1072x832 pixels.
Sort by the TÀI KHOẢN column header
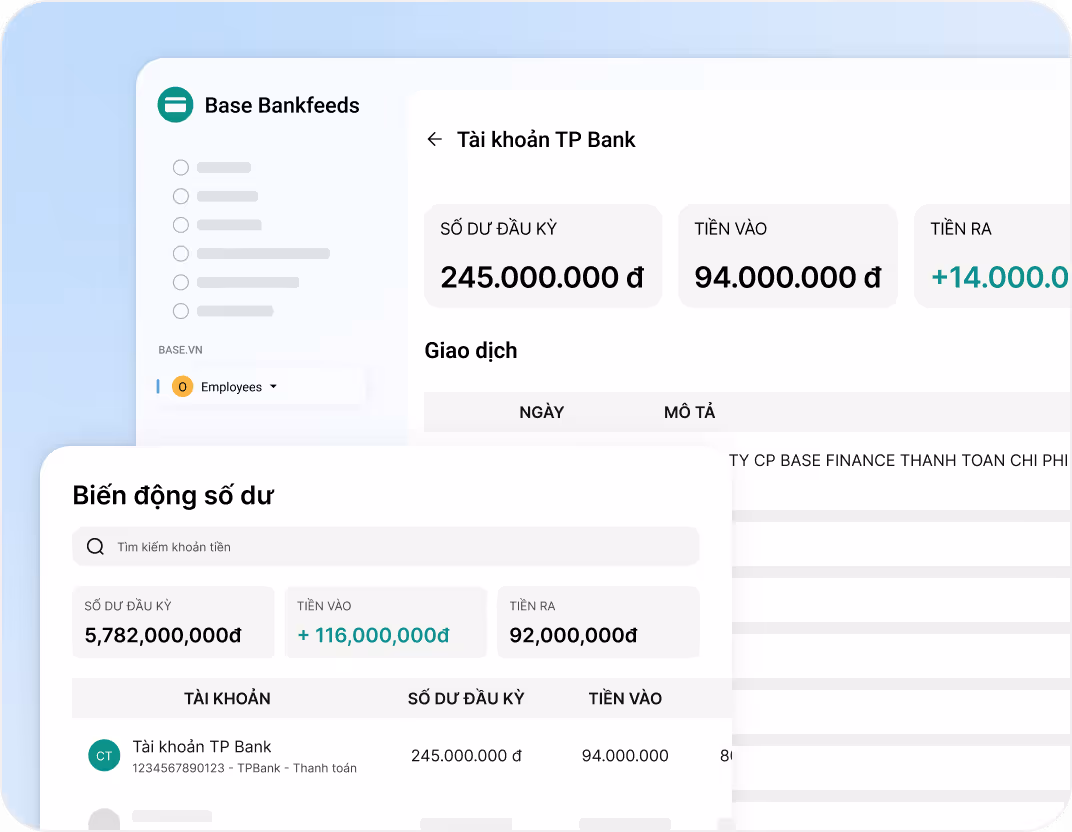pos(227,698)
